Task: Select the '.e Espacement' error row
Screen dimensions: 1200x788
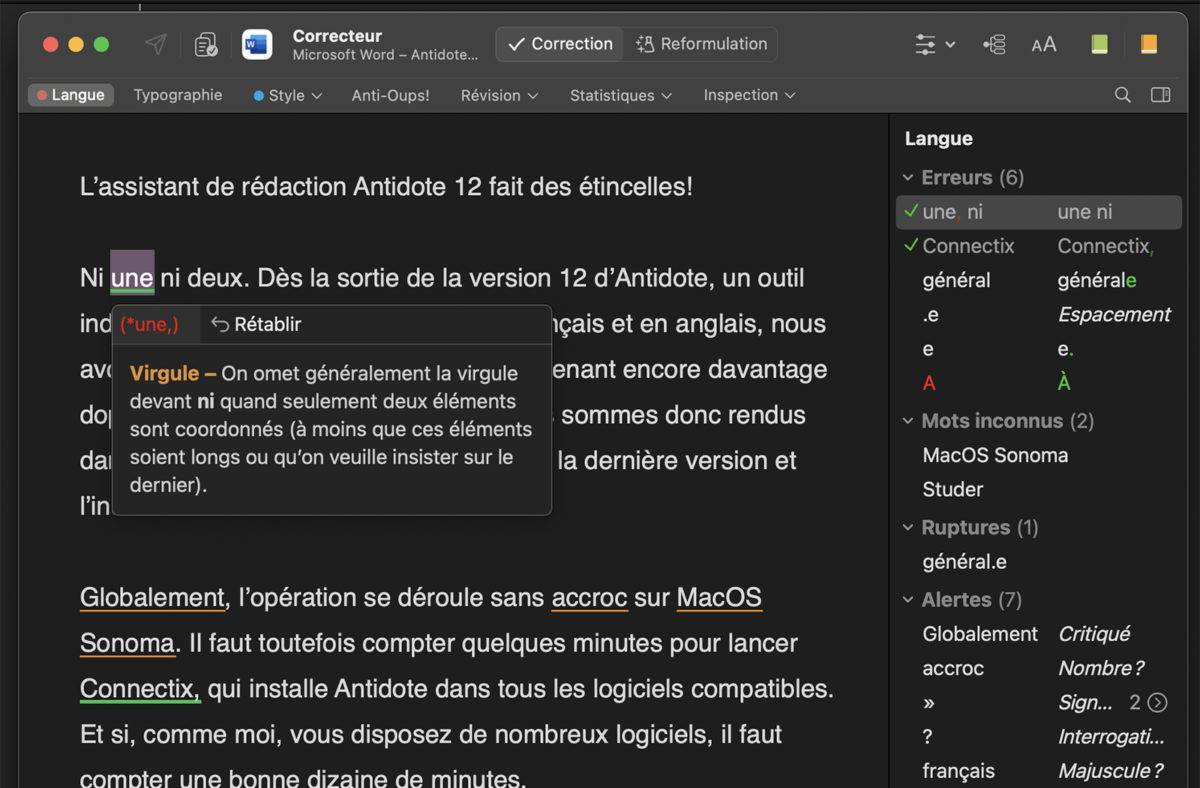Action: [x=1039, y=314]
